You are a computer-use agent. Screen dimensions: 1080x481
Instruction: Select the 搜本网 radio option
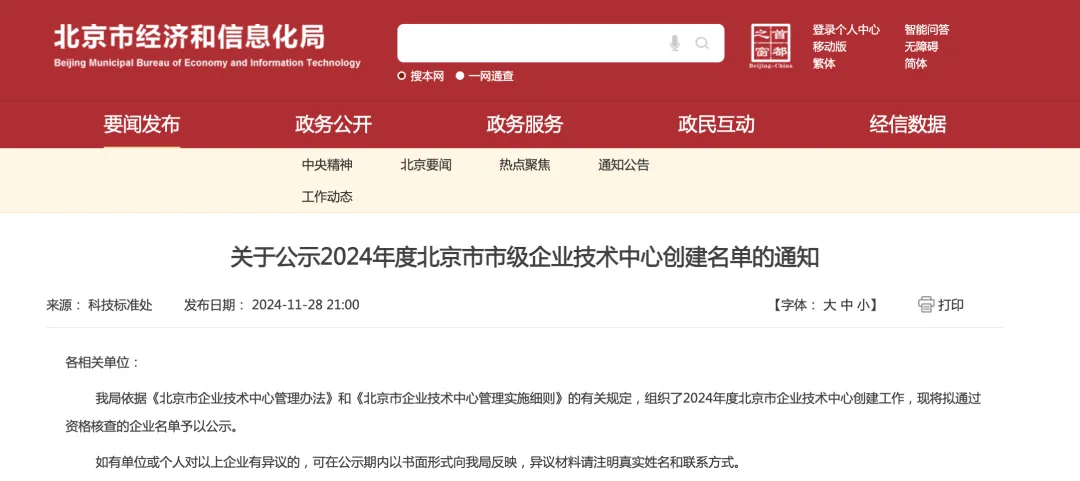coord(421,76)
